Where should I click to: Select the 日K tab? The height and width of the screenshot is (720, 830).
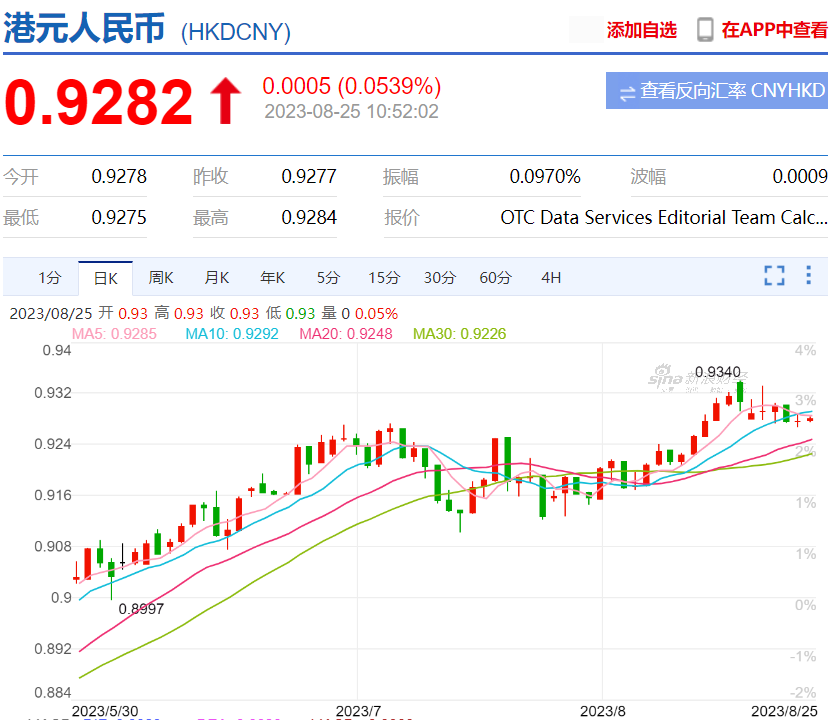tap(105, 278)
